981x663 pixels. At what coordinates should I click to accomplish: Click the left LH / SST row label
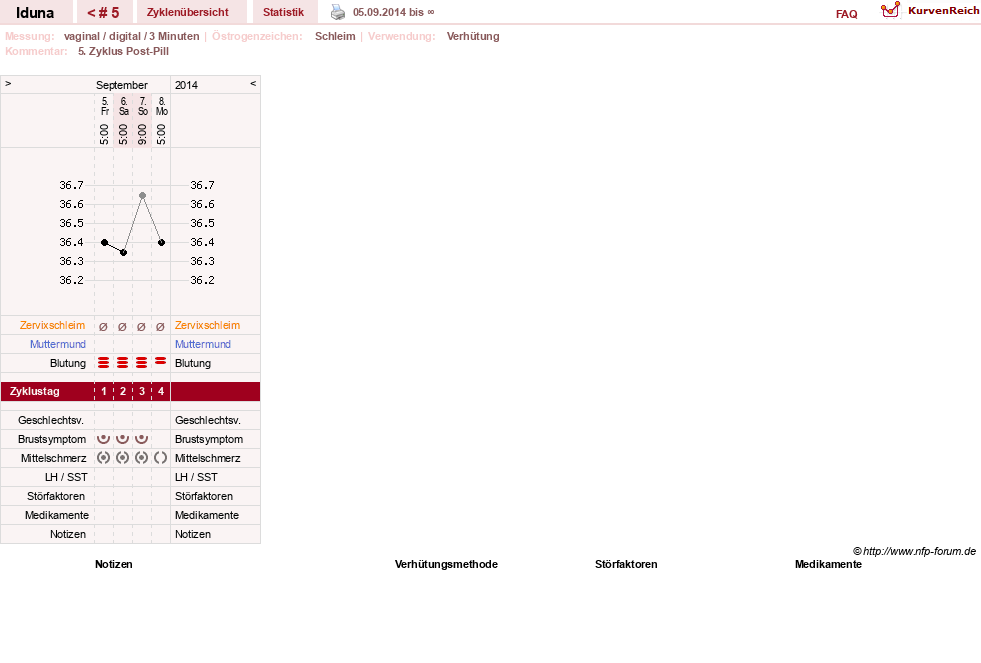coord(66,477)
